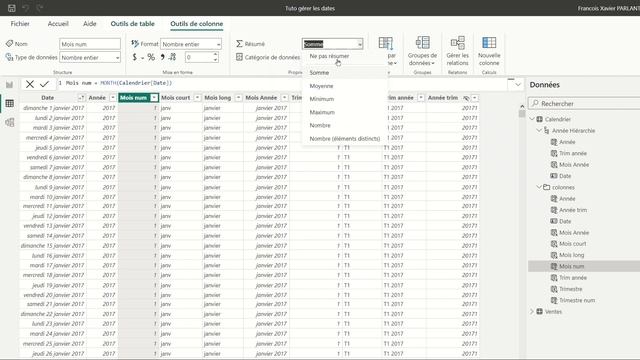Switch to Outils de table tab
This screenshot has height=360, width=640.
(x=133, y=24)
